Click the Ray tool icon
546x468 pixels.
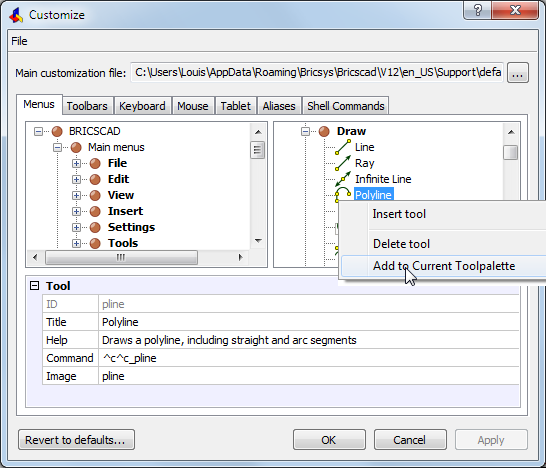[343, 163]
